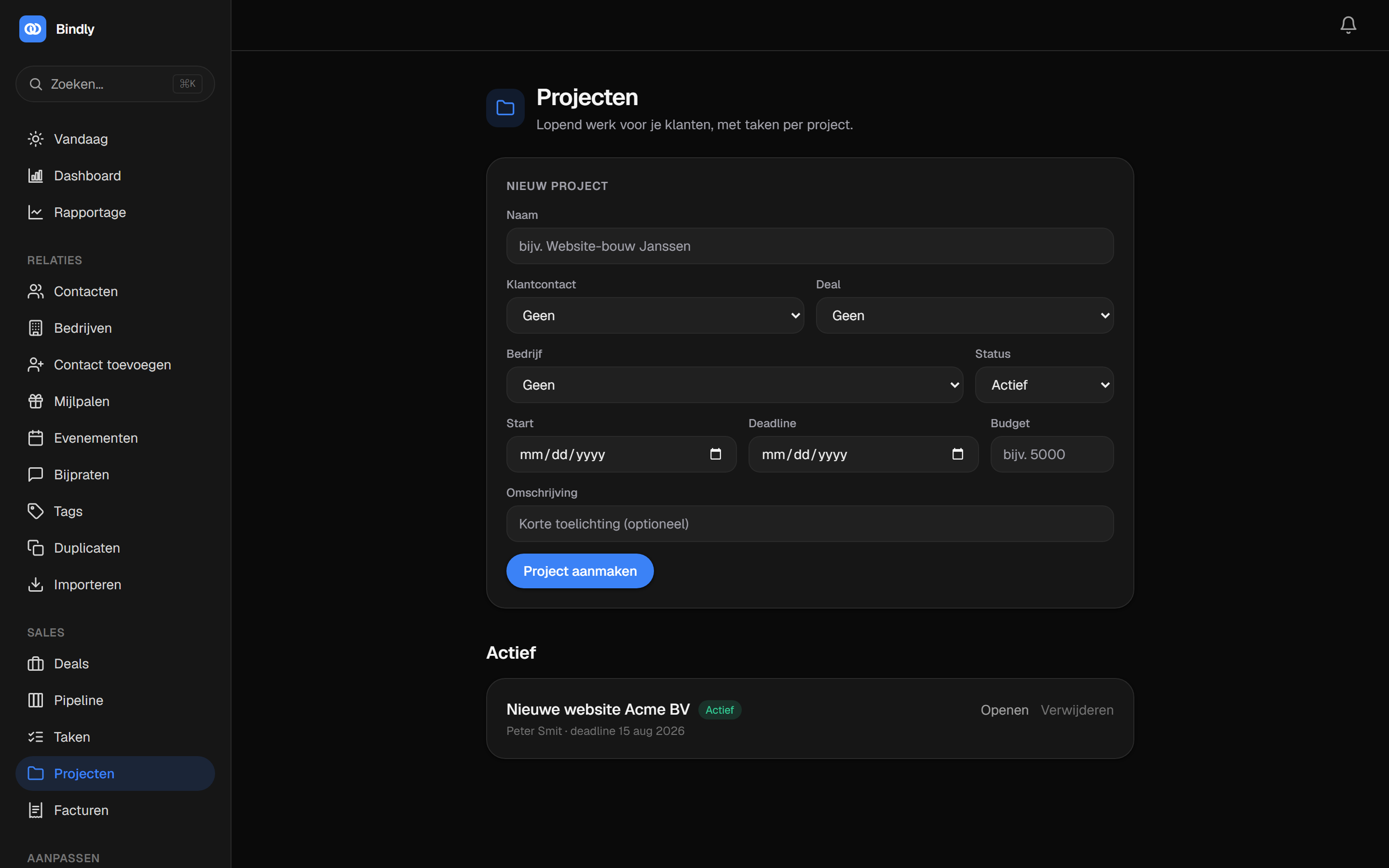1389x868 pixels.
Task: Click the Tags label icon
Action: coord(36,512)
